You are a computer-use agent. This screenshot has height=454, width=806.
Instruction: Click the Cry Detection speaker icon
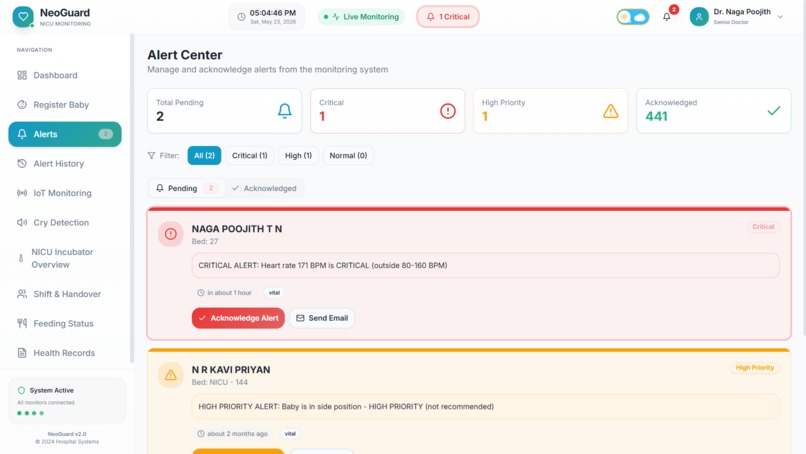(22, 222)
